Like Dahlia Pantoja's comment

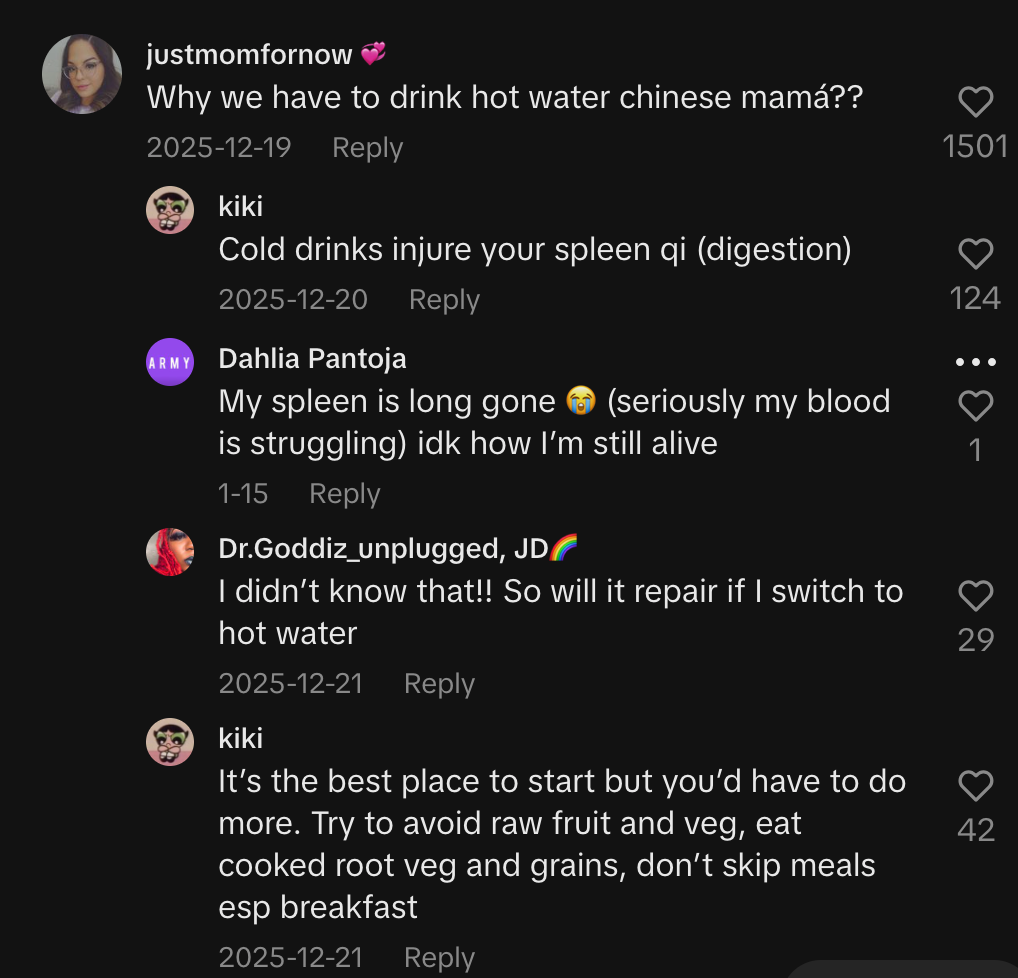click(x=975, y=406)
